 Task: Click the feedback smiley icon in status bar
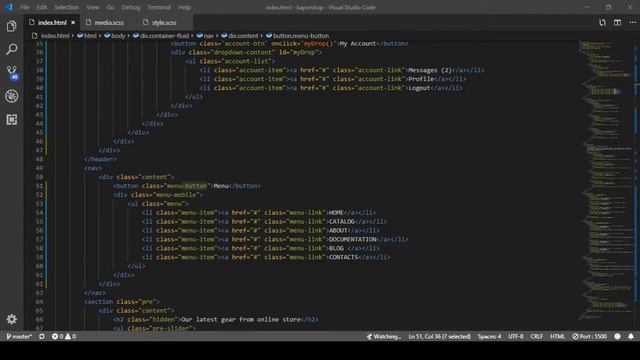coord(618,336)
